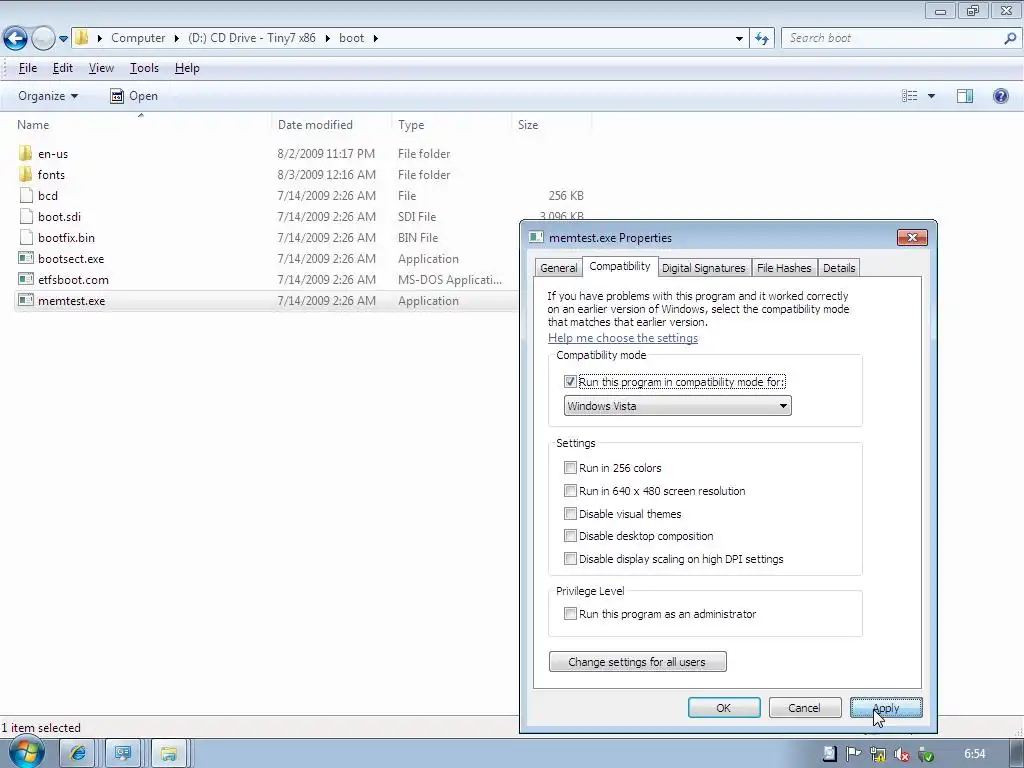Click Cancel in Properties dialog

[x=805, y=708]
